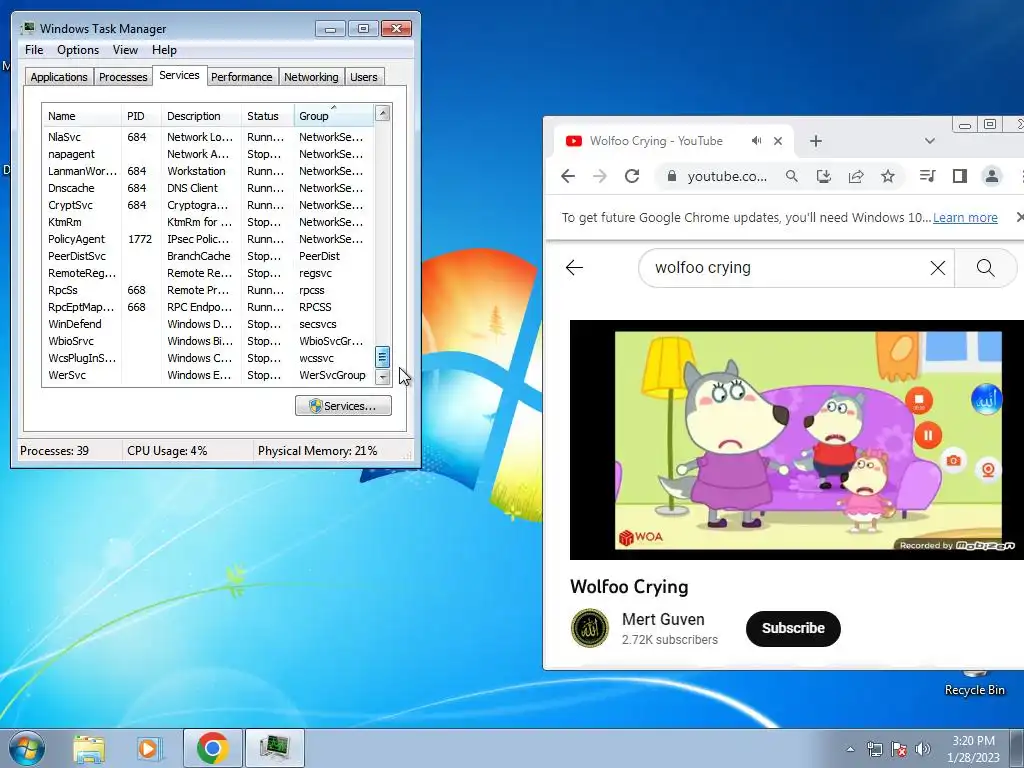Click the services list scrollbar thumb
The width and height of the screenshot is (1024, 768).
(383, 357)
